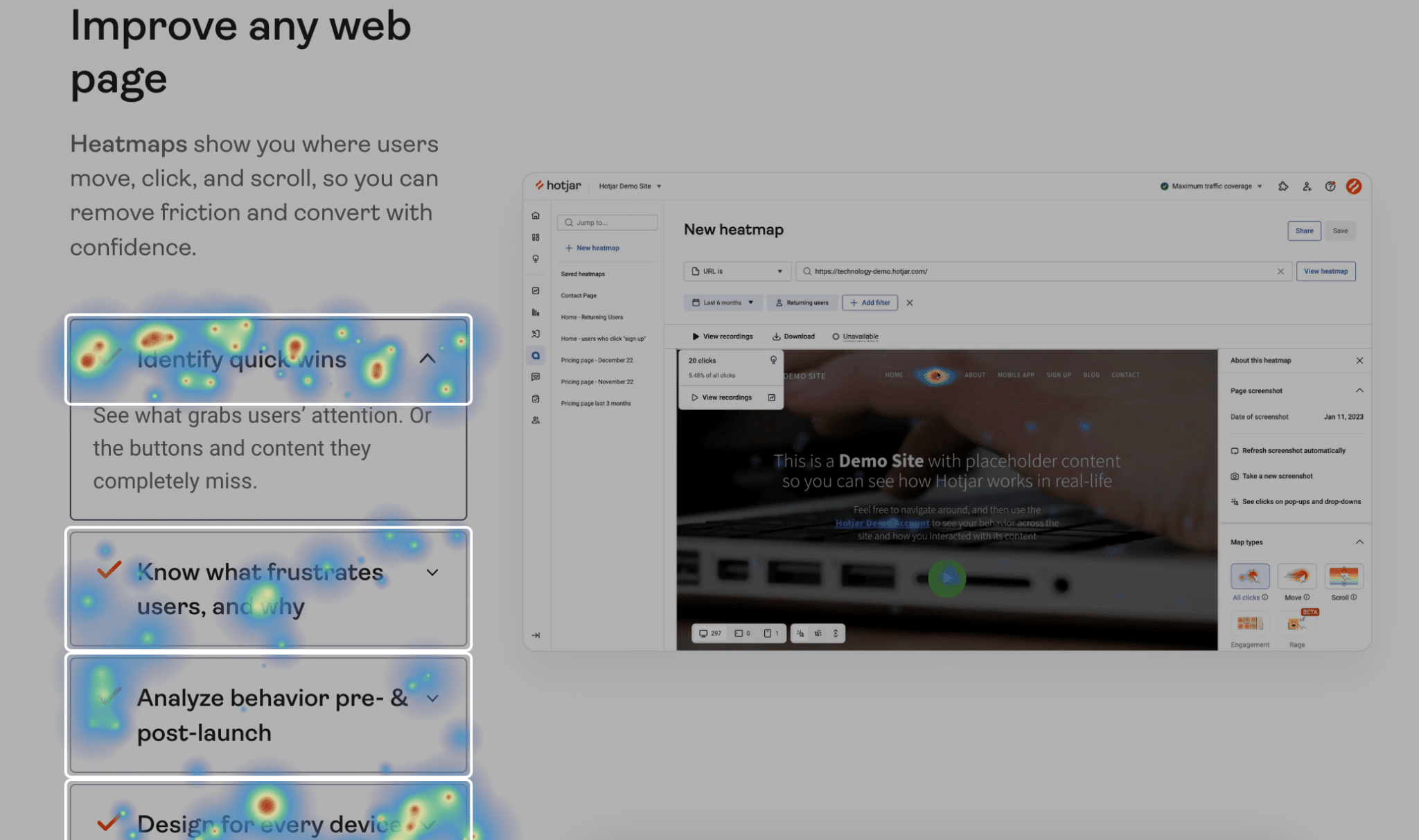Screen dimensions: 1419x840
Task: Open the Contact Page saved heatmap
Action: pos(579,296)
